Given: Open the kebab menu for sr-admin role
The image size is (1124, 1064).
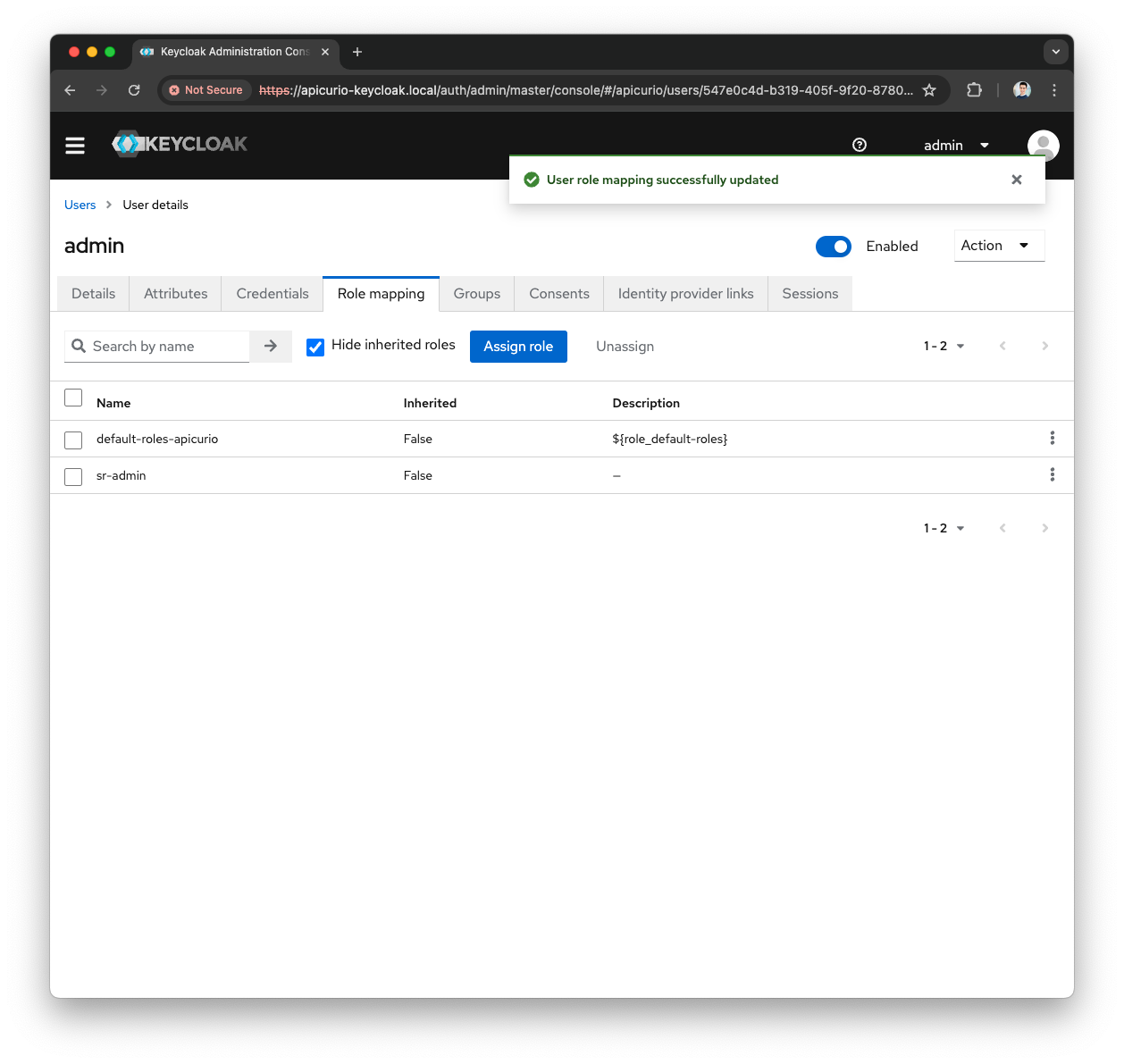Looking at the screenshot, I should click(1052, 474).
